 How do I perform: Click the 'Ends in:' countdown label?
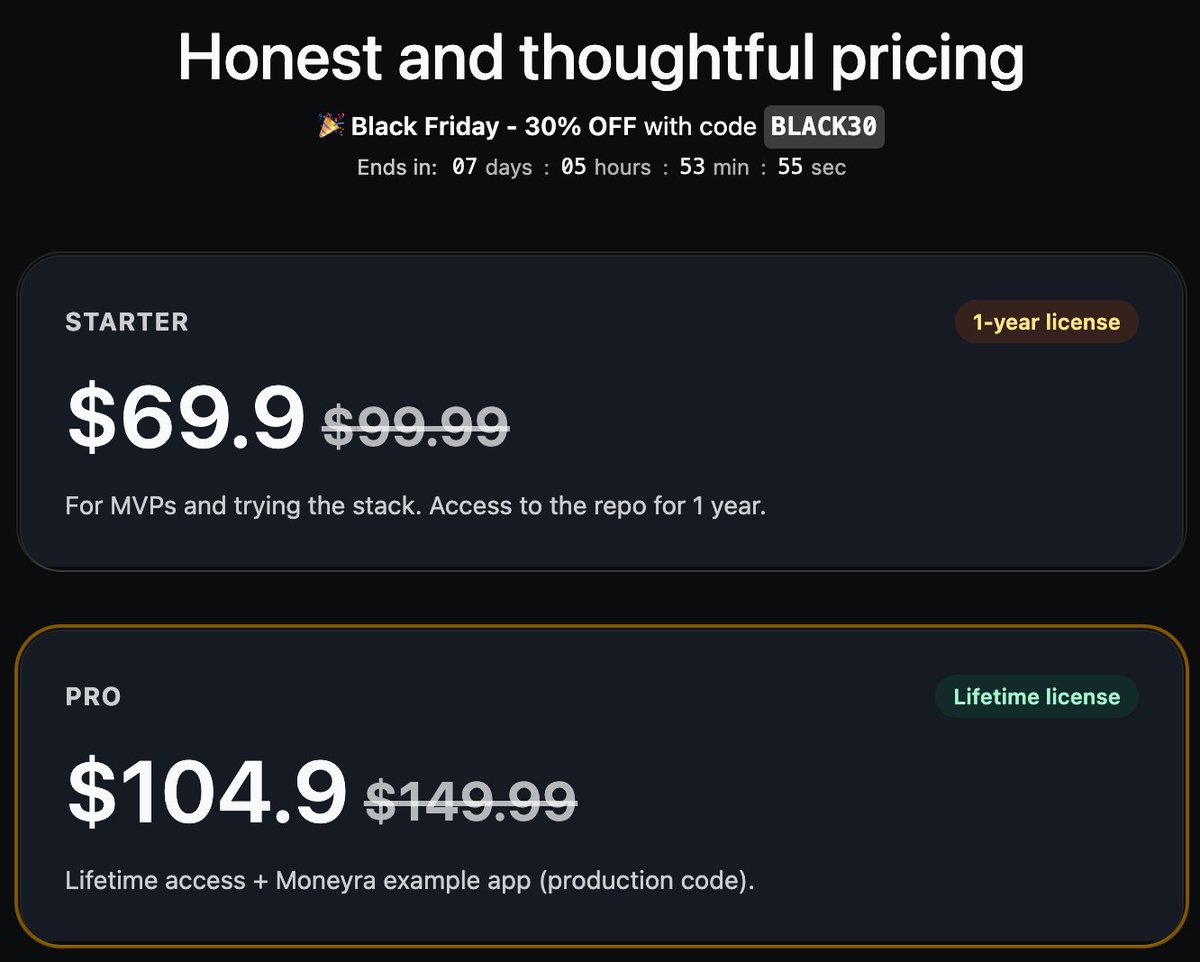(397, 167)
